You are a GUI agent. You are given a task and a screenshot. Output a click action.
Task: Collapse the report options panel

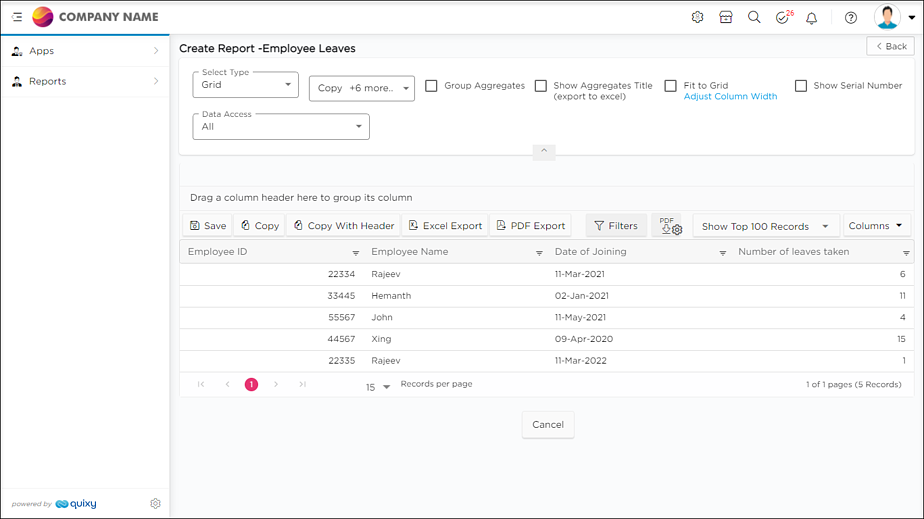(544, 152)
